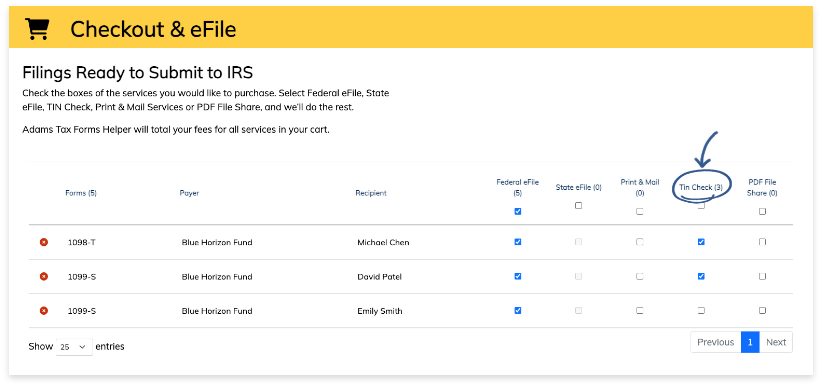Enable Print & Mail for Emily Smith
This screenshot has width=822, height=387.
click(640, 310)
